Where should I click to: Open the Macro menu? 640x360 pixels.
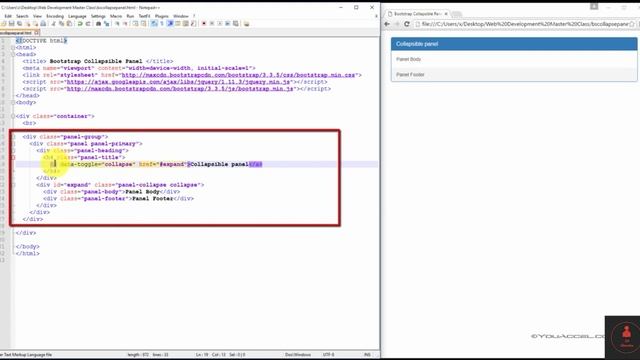pyautogui.click(x=116, y=16)
